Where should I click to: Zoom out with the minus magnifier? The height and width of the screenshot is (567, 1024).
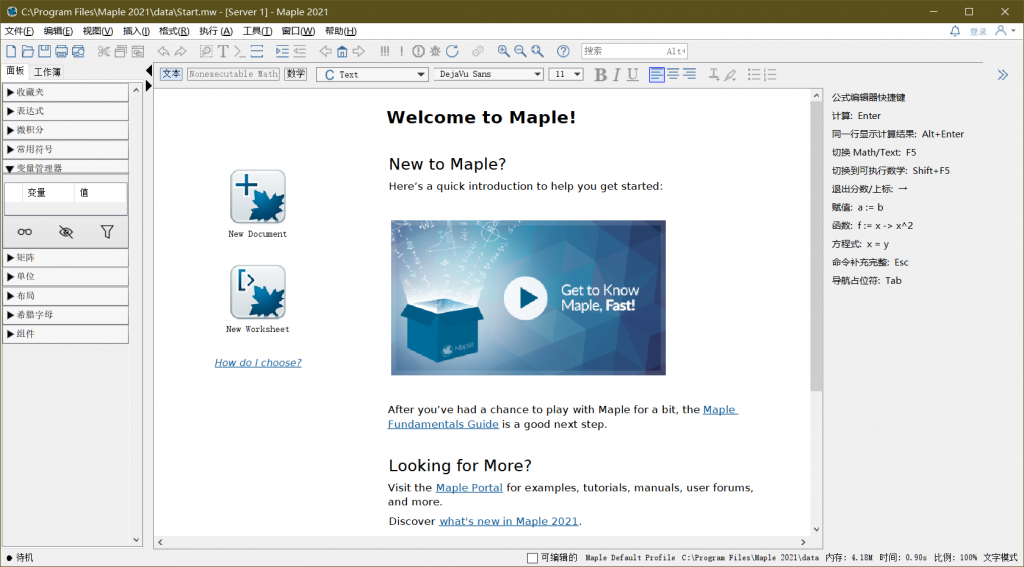tap(520, 51)
